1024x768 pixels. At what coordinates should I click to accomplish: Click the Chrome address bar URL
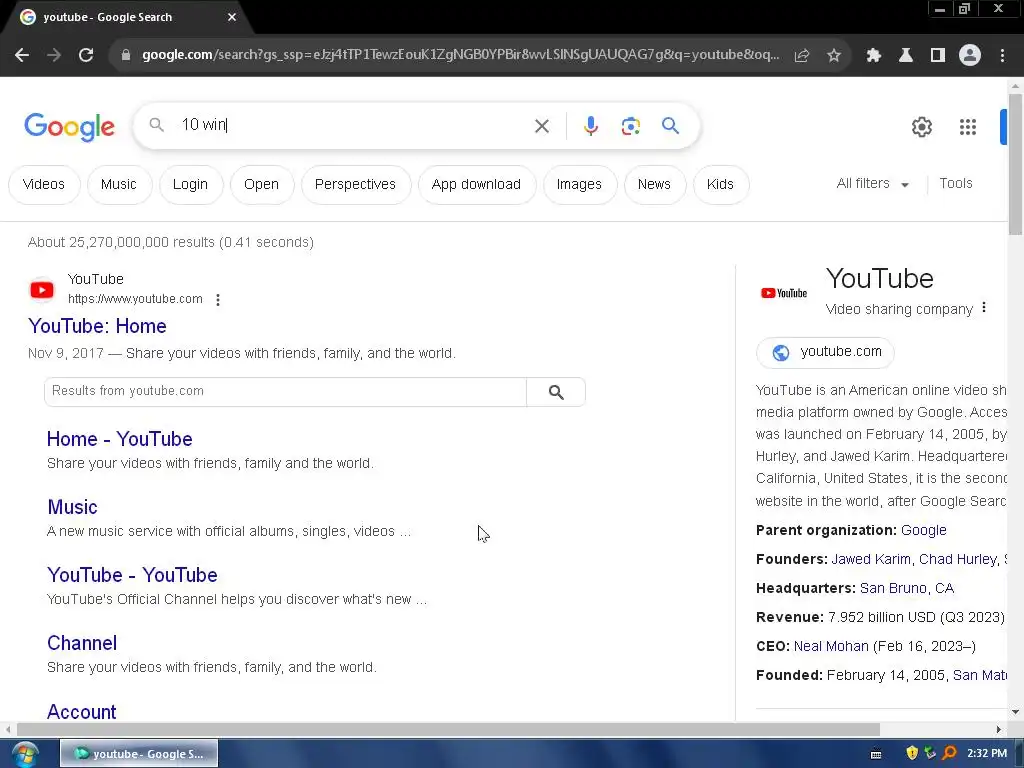coord(460,55)
